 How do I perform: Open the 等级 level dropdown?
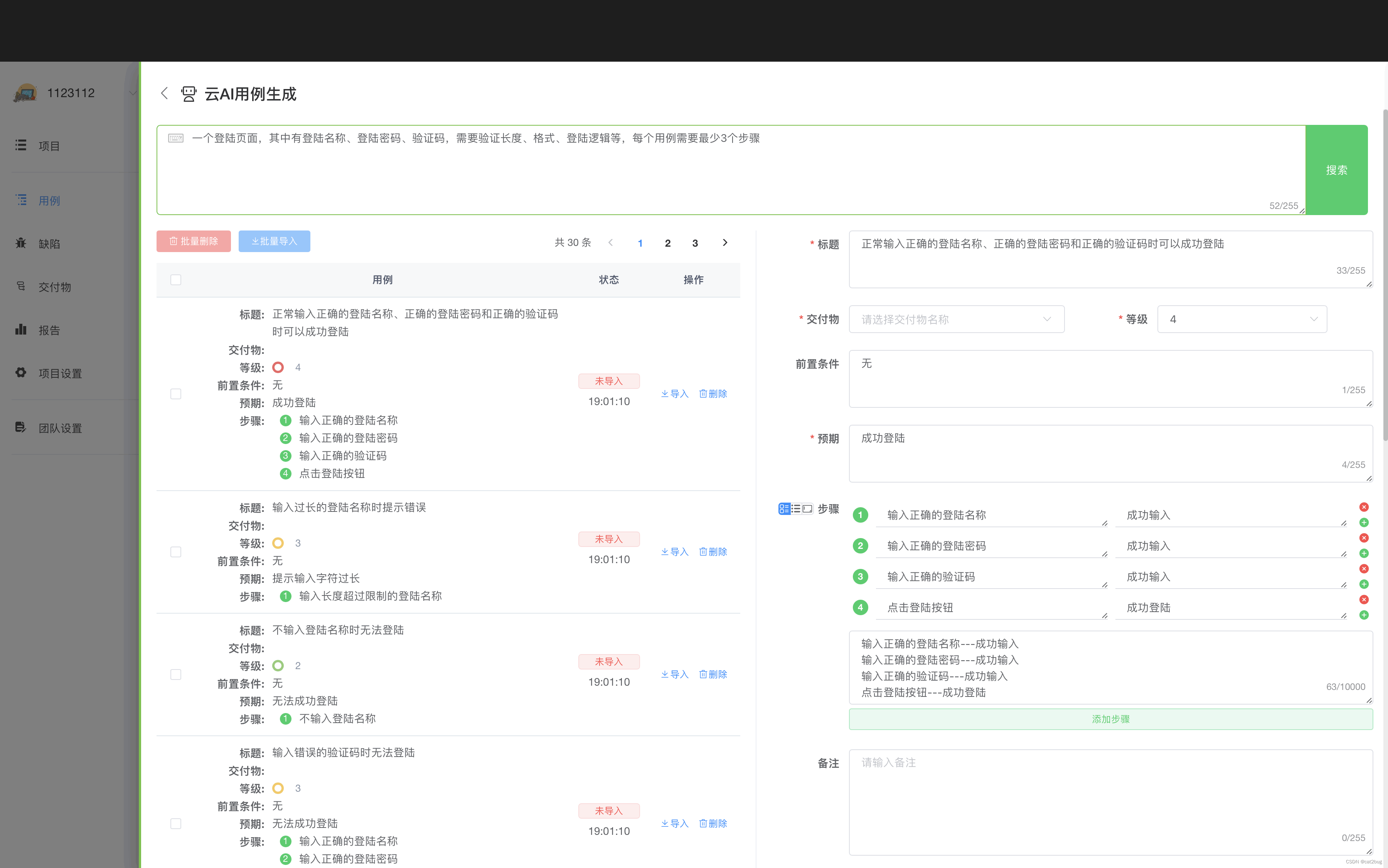[x=1241, y=319]
